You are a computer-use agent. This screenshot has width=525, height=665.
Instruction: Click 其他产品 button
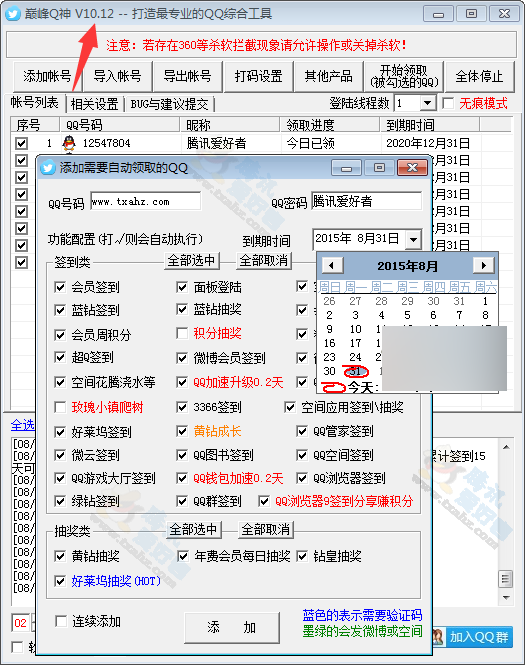[x=329, y=76]
